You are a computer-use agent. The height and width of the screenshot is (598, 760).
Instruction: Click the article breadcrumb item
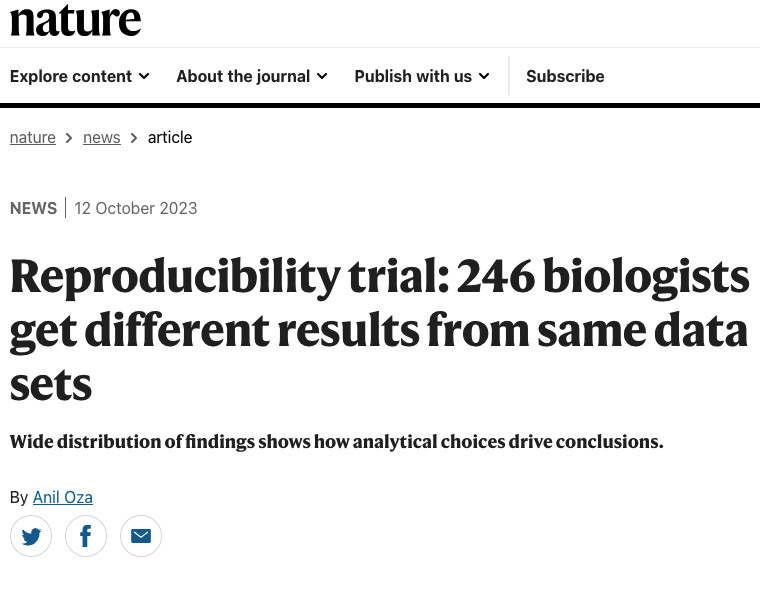point(170,137)
